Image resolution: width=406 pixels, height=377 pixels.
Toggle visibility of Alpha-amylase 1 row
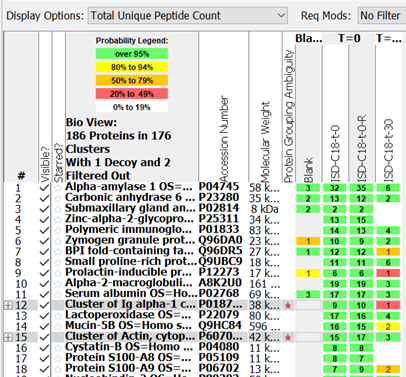point(44,188)
